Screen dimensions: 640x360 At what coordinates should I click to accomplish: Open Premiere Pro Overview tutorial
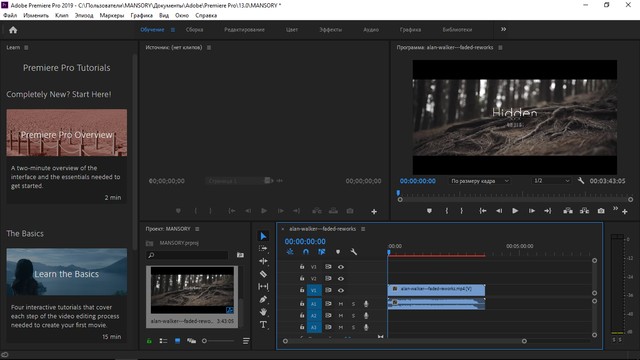[x=67, y=133]
